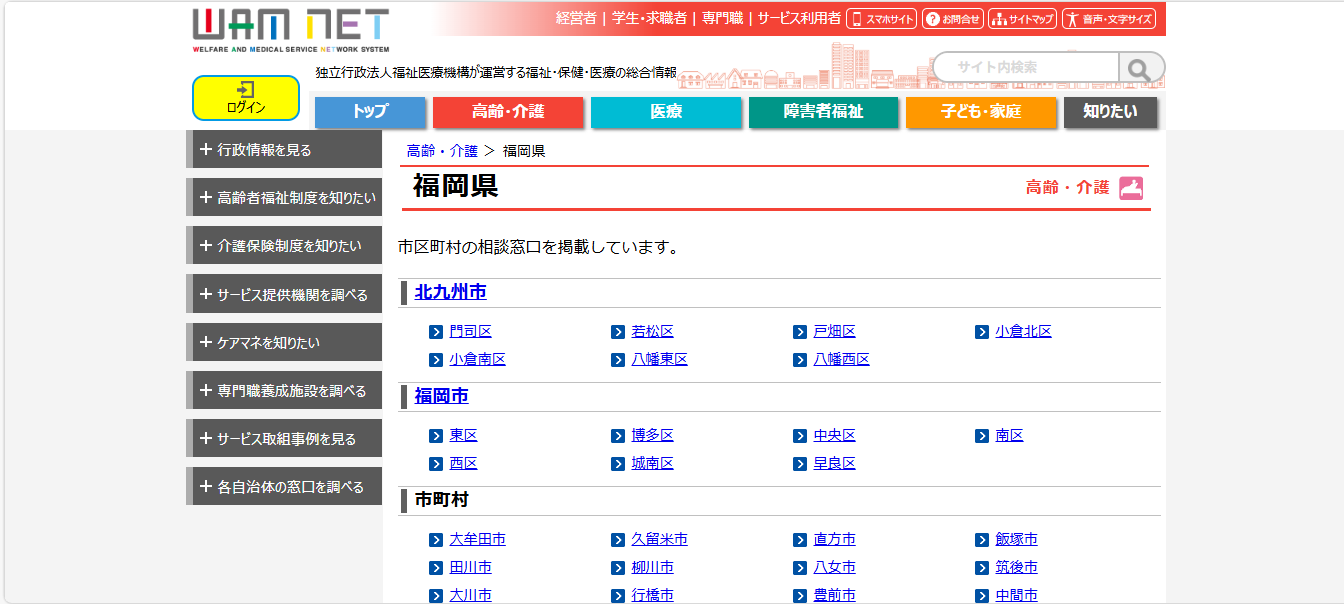The image size is (1344, 604).
Task: Expand the 行政情報を見る sidebar section
Action: 285,150
